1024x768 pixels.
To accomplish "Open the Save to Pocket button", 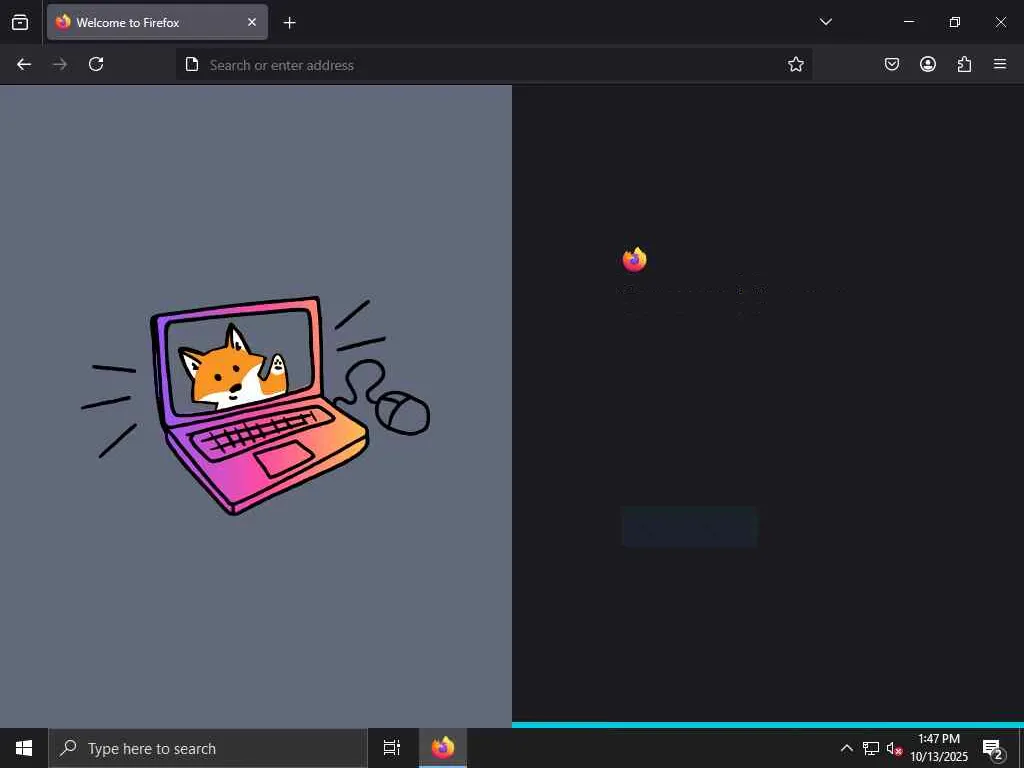I will [892, 64].
